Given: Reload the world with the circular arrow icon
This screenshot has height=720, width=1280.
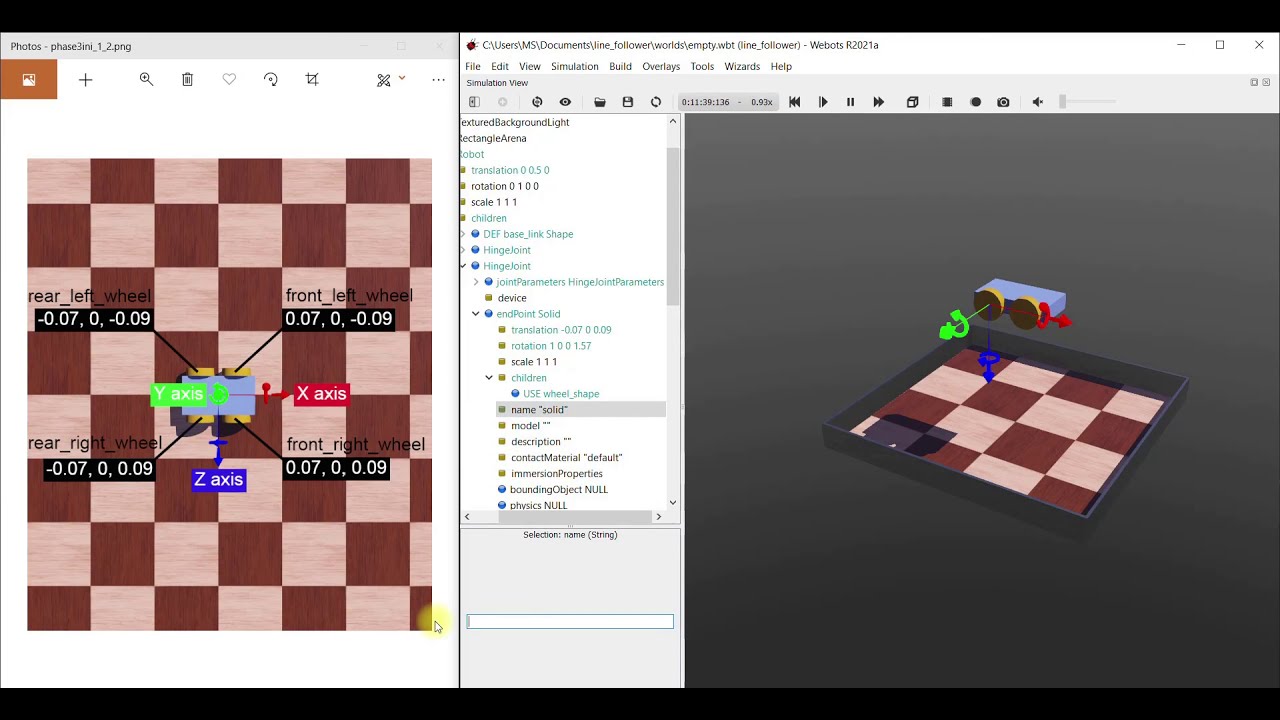Looking at the screenshot, I should click(x=656, y=102).
